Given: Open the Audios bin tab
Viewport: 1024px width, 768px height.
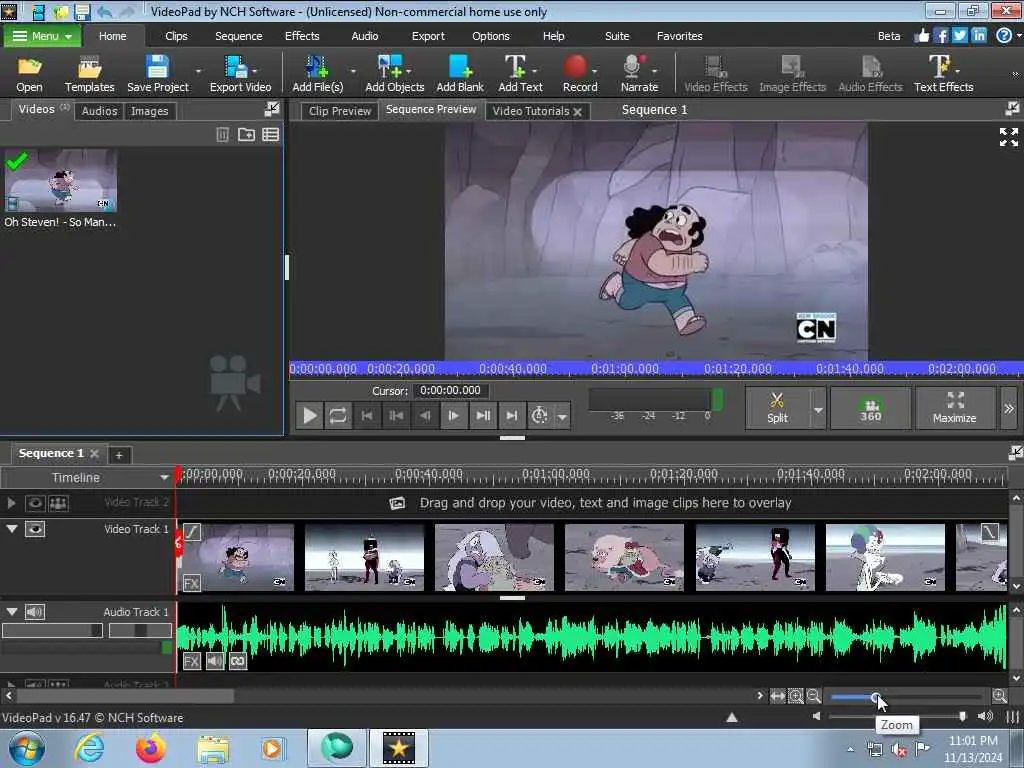Looking at the screenshot, I should point(99,111).
